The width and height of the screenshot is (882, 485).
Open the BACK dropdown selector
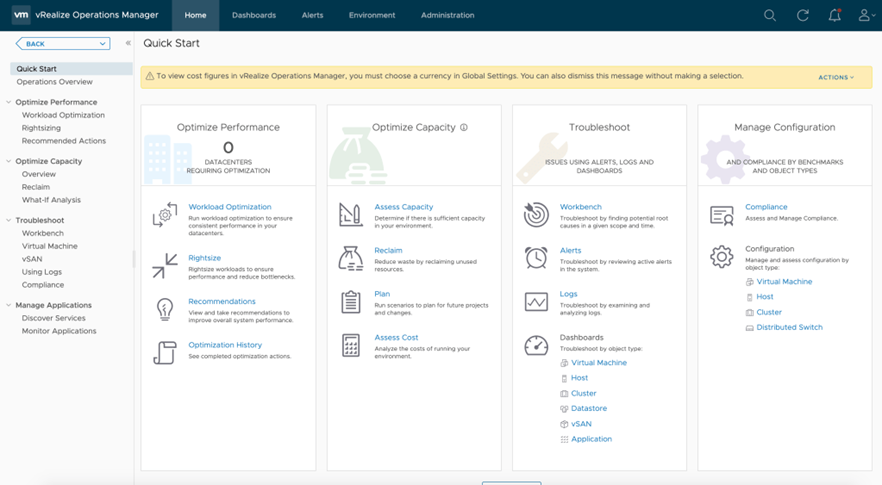(63, 43)
